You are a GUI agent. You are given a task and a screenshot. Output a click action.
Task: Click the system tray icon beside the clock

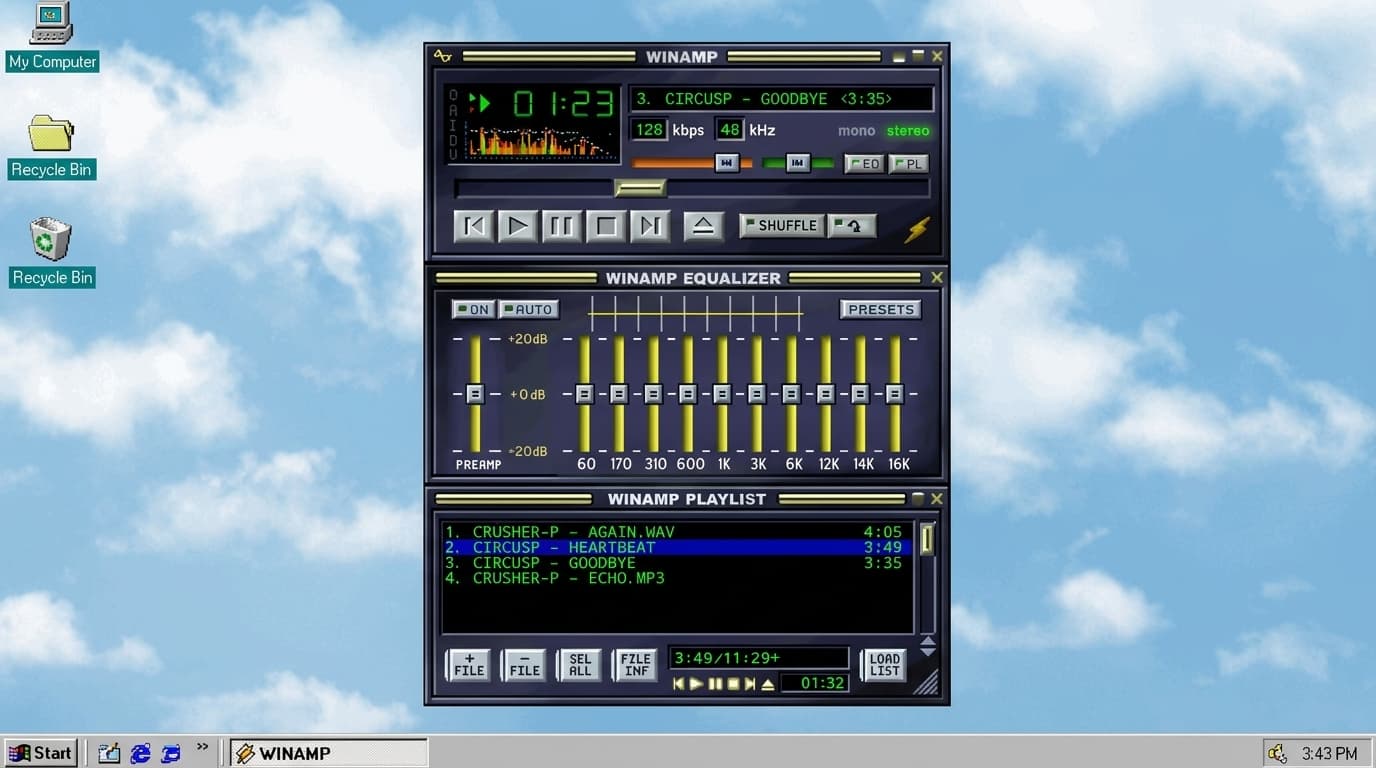(1277, 753)
